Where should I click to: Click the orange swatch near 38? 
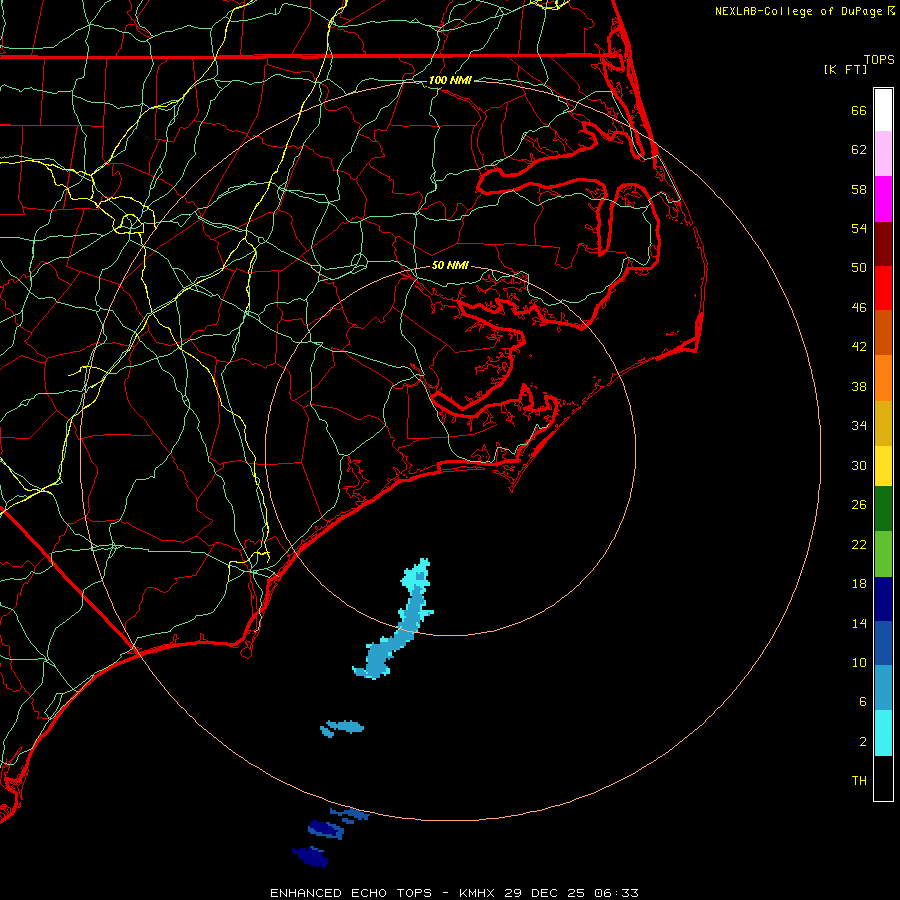883,378
